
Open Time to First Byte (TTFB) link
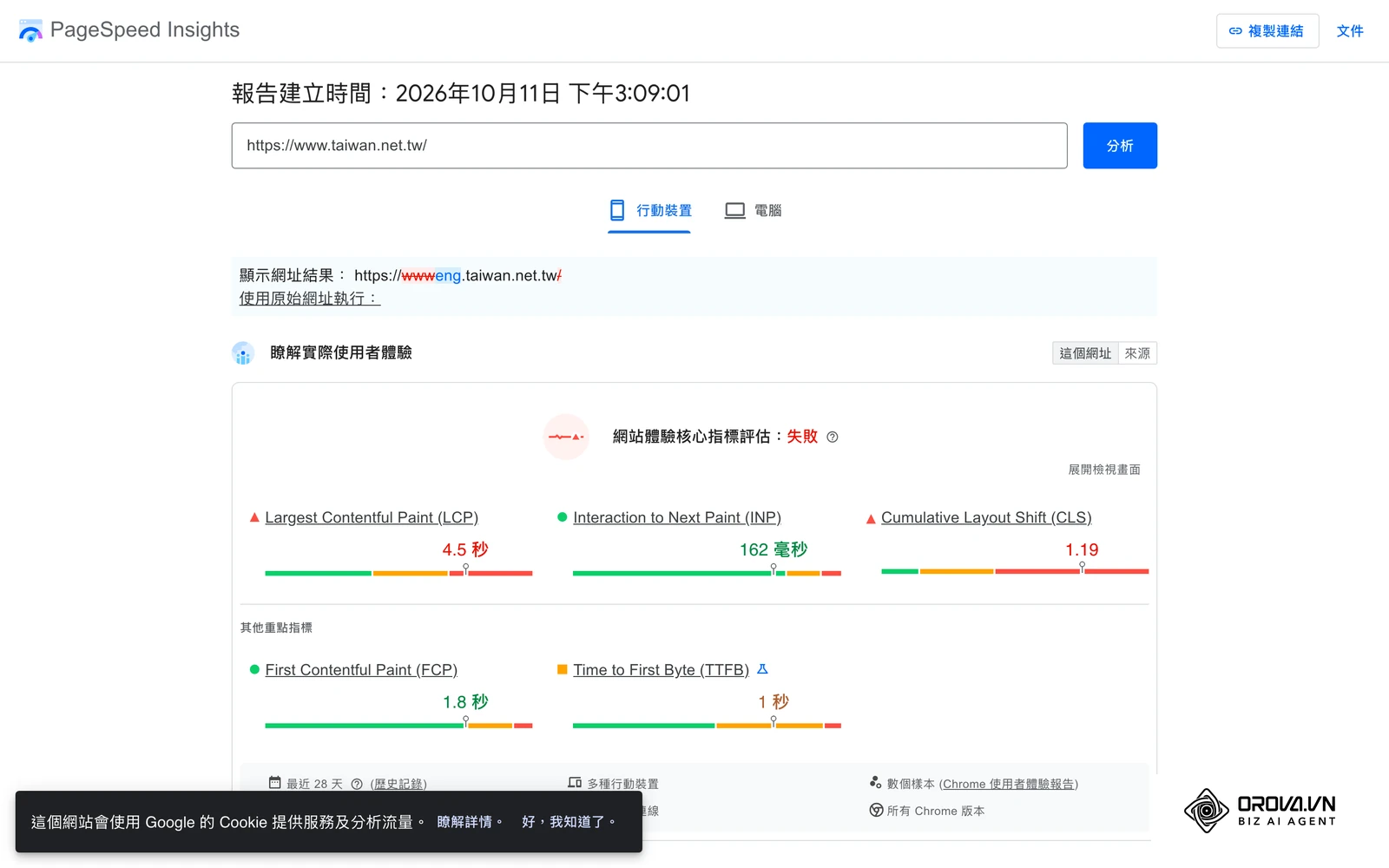[x=661, y=670]
